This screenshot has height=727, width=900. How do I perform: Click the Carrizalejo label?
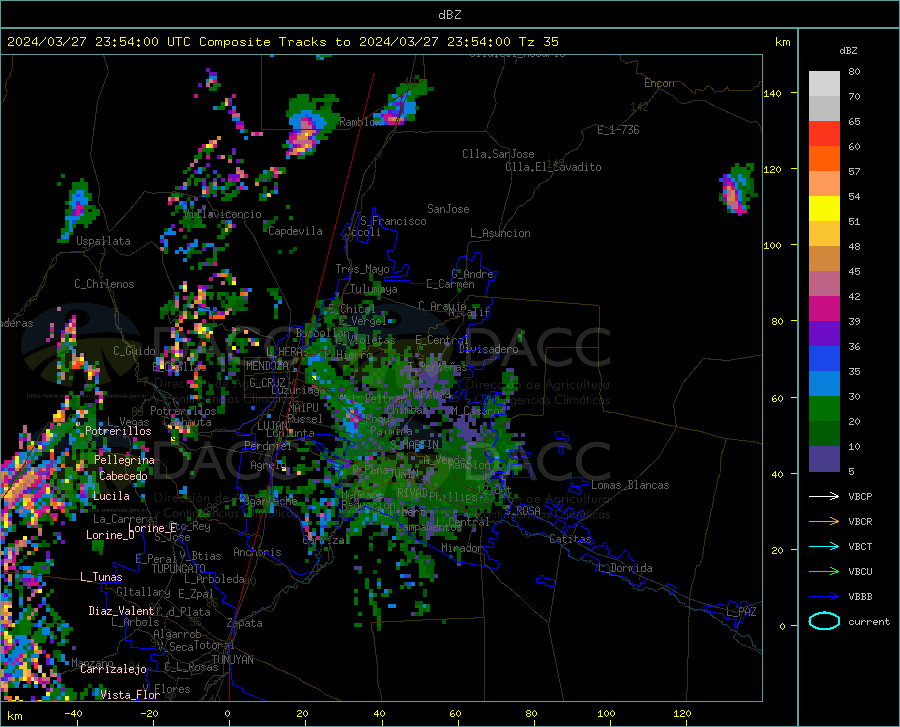[113, 669]
